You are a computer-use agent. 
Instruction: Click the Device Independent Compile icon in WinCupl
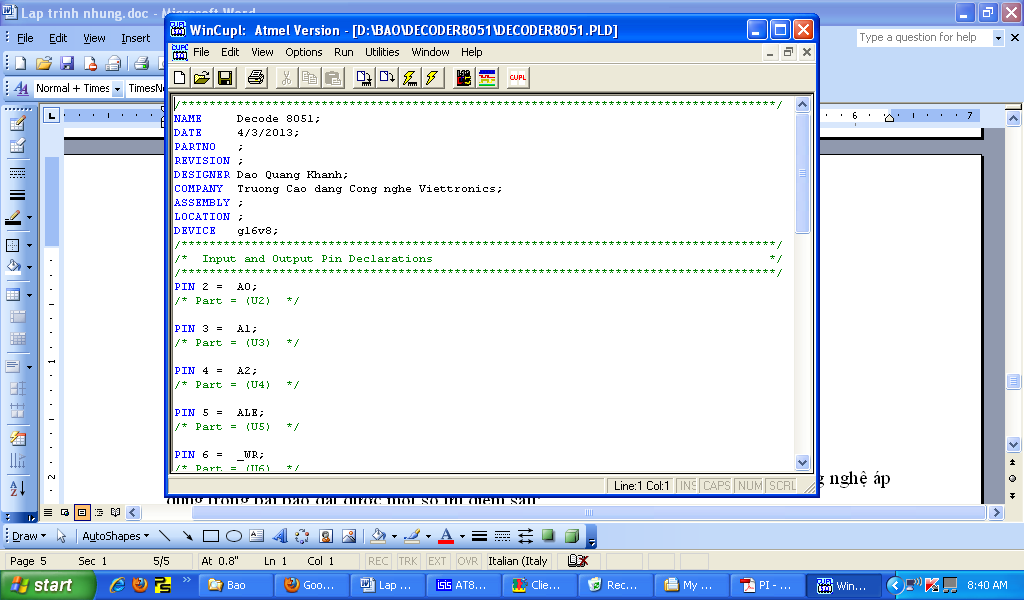click(387, 78)
